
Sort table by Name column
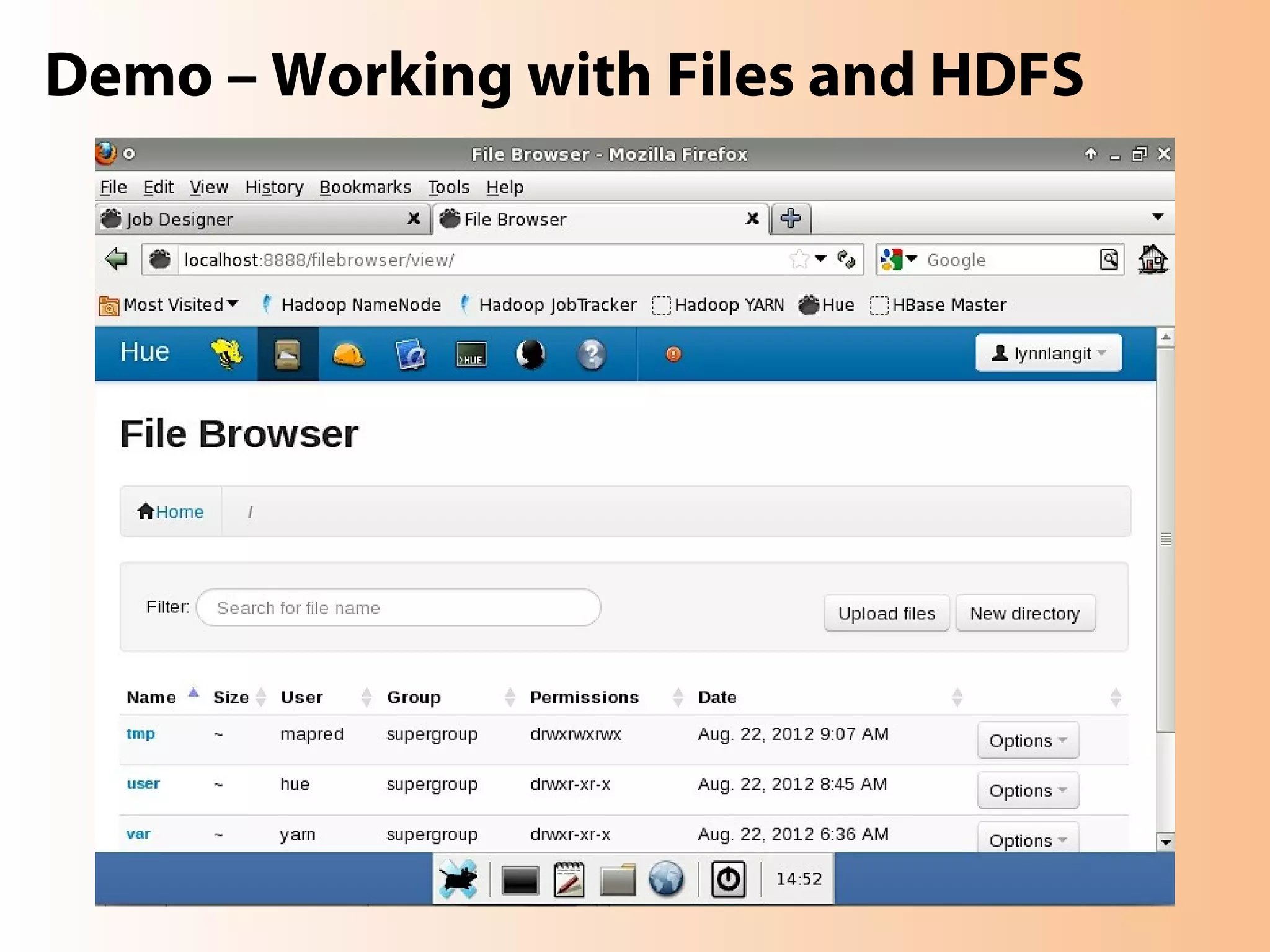coord(151,697)
